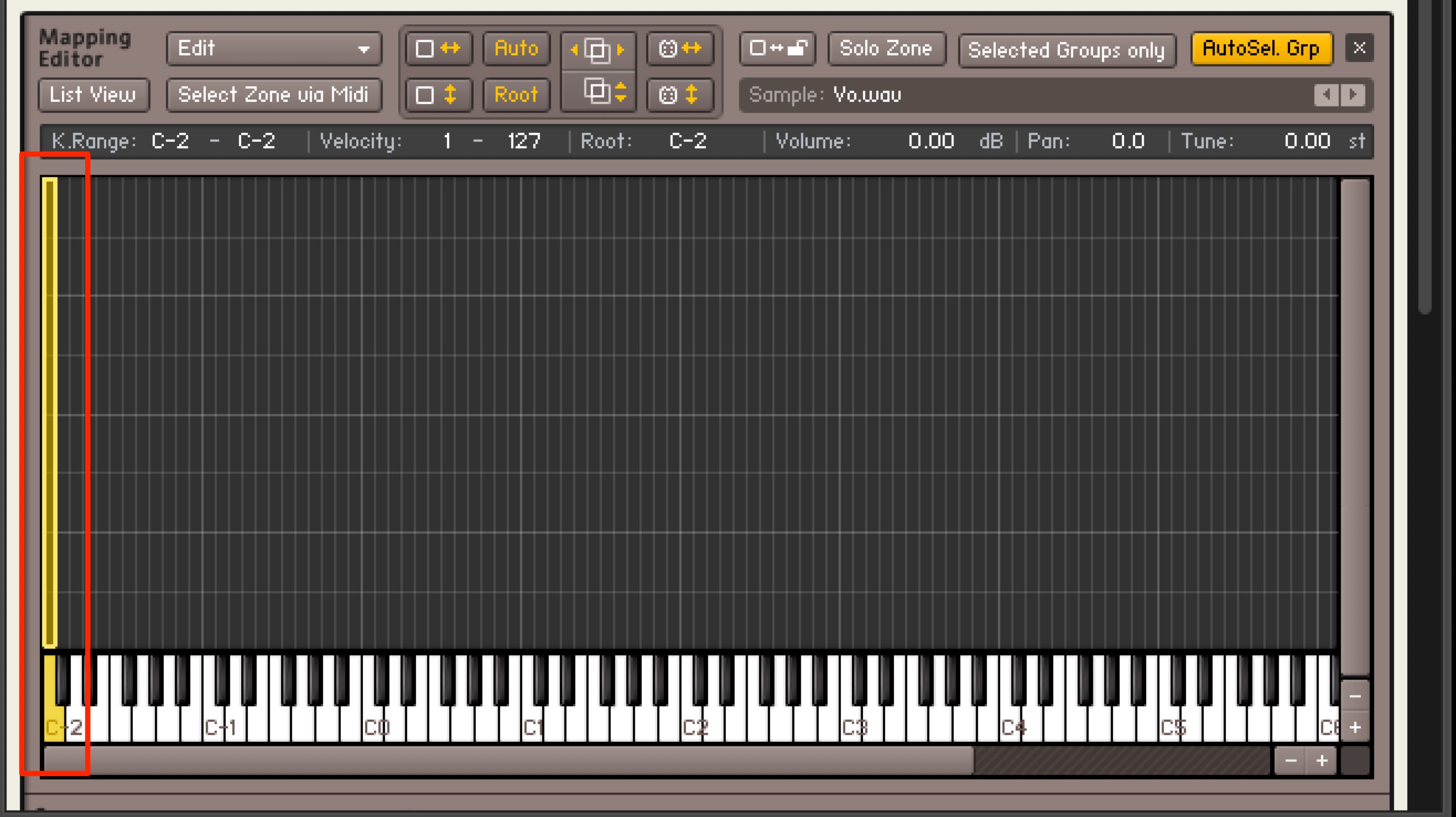Enable Selected Groups only
This screenshot has height=817, width=1456.
[1067, 50]
